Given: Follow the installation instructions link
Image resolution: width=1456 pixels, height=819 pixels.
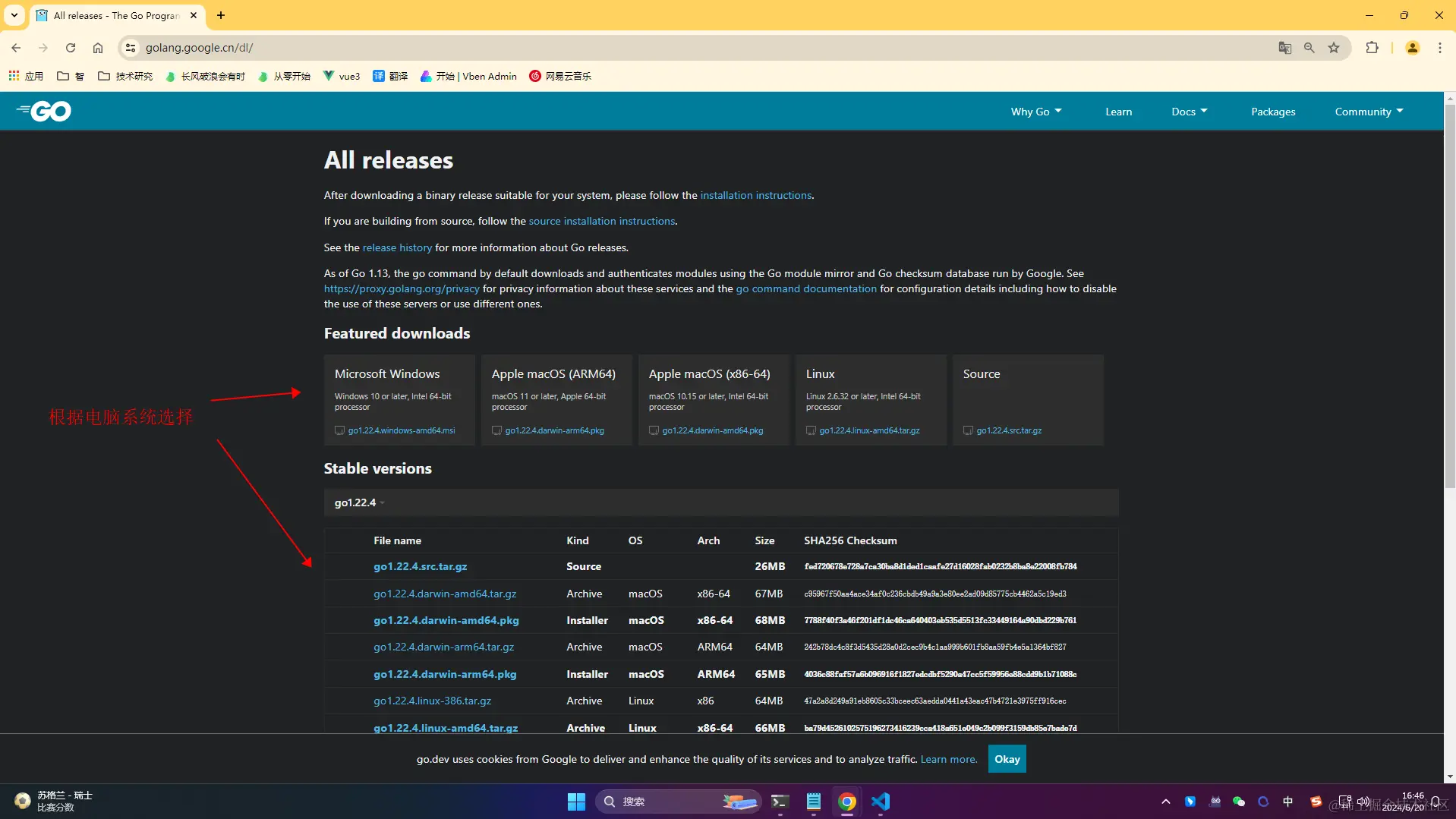Looking at the screenshot, I should tap(755, 195).
